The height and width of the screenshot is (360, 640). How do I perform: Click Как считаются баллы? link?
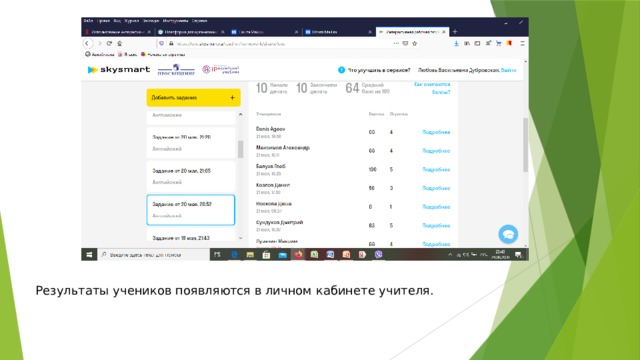pos(432,88)
